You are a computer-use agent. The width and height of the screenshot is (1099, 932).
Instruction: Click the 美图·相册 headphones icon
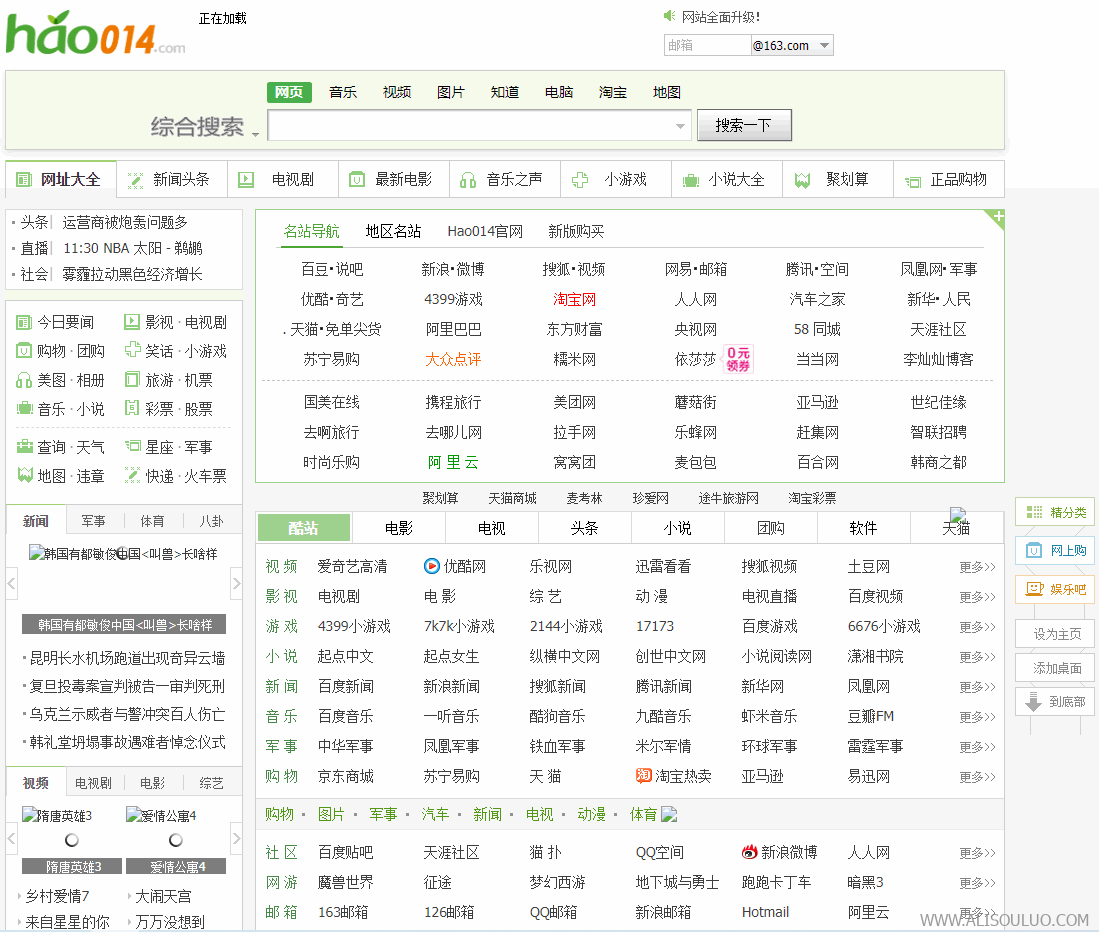(x=24, y=381)
